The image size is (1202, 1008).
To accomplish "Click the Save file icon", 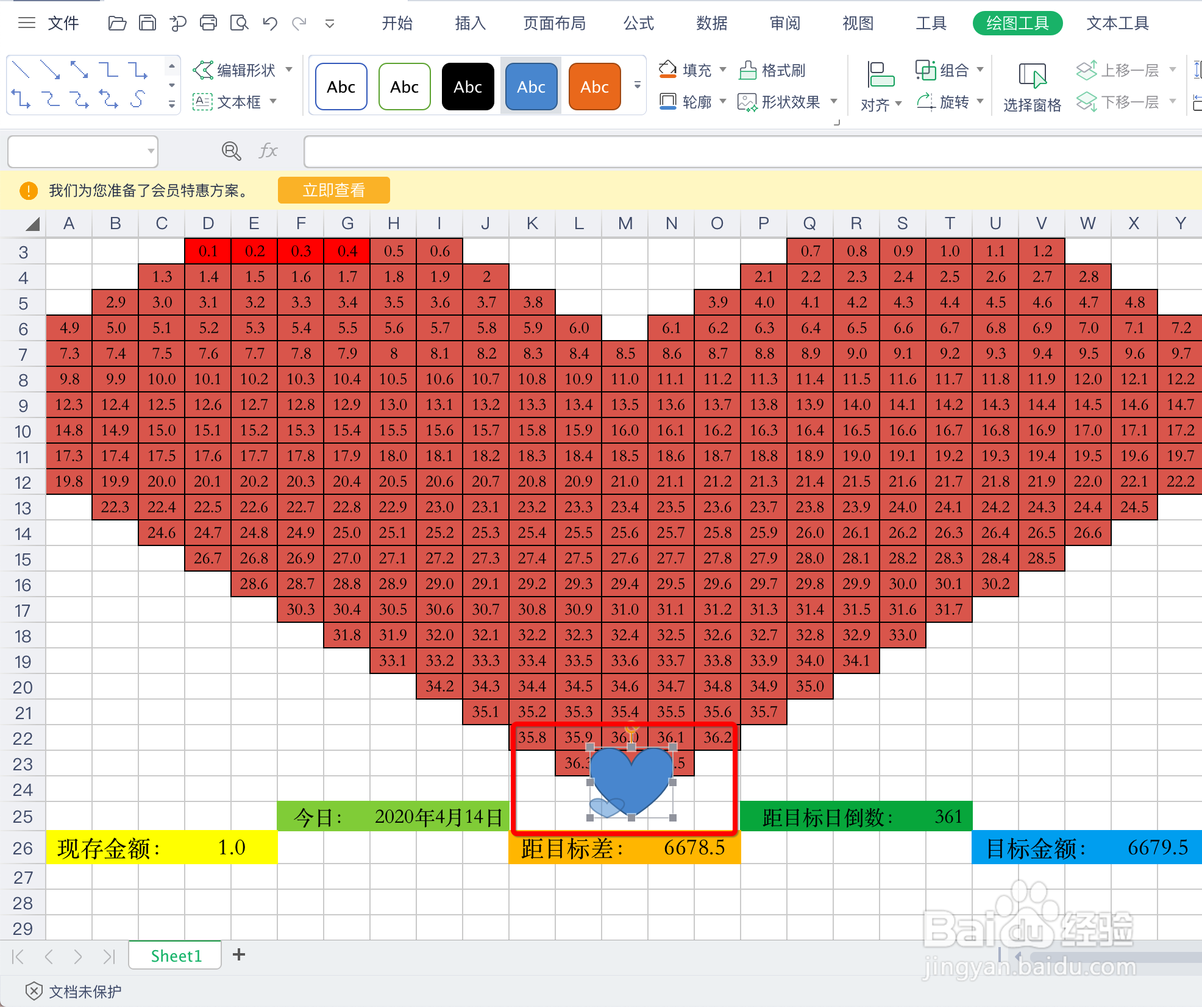I will click(x=148, y=23).
